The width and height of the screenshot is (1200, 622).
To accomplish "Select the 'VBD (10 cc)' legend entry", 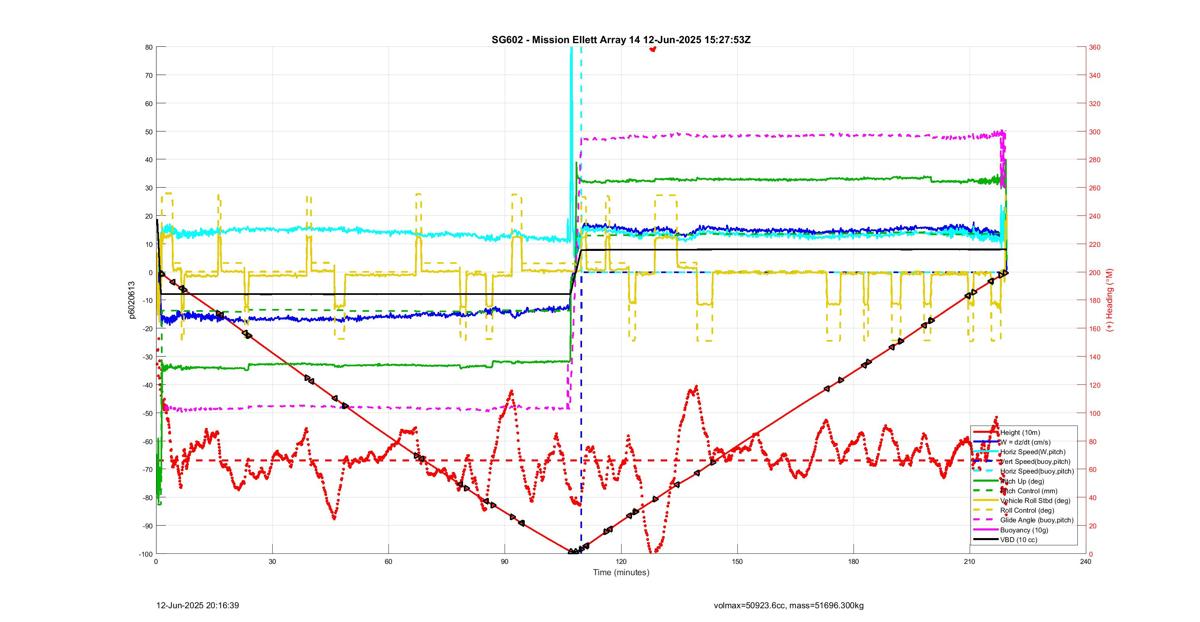I will [1019, 540].
